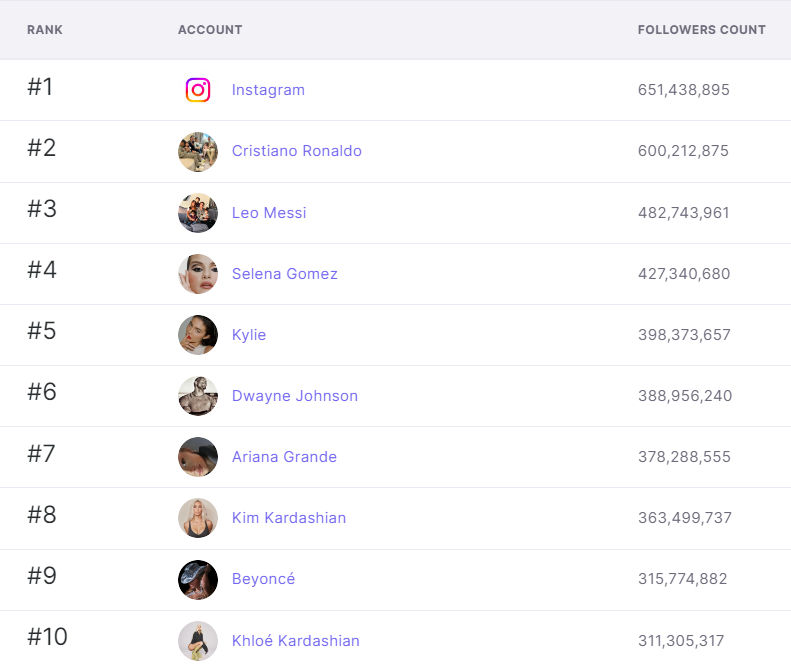Select Selena Gomez's profile avatar

pyautogui.click(x=198, y=274)
